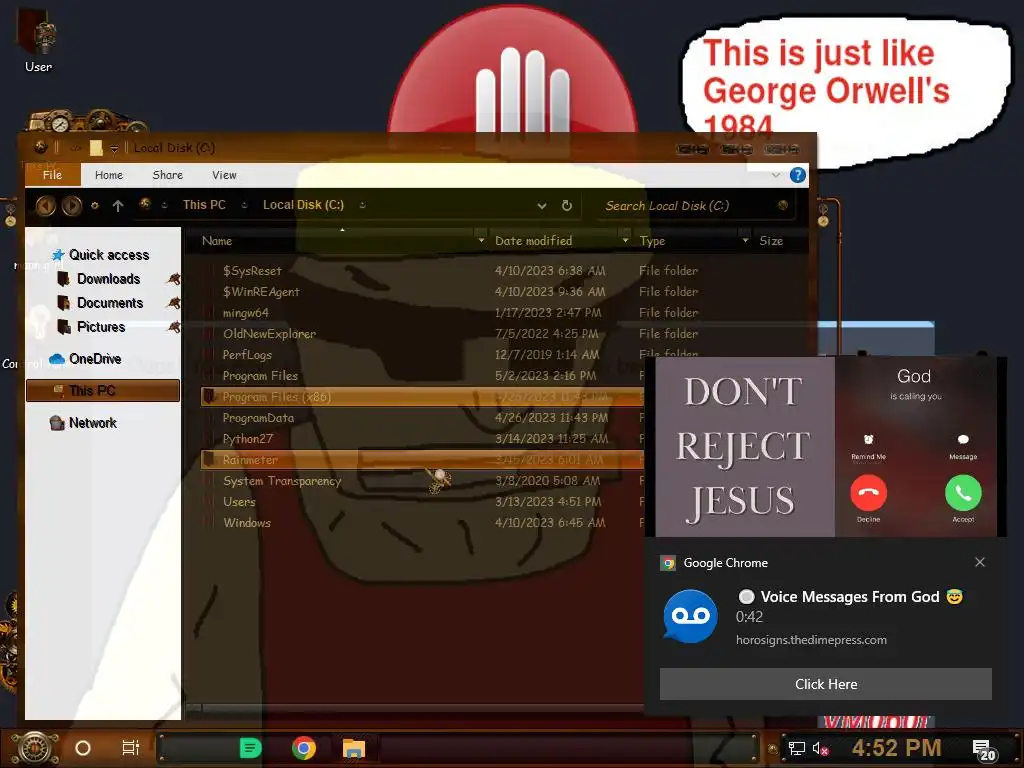
Task: Select the $SysReset folder
Action: (252, 270)
